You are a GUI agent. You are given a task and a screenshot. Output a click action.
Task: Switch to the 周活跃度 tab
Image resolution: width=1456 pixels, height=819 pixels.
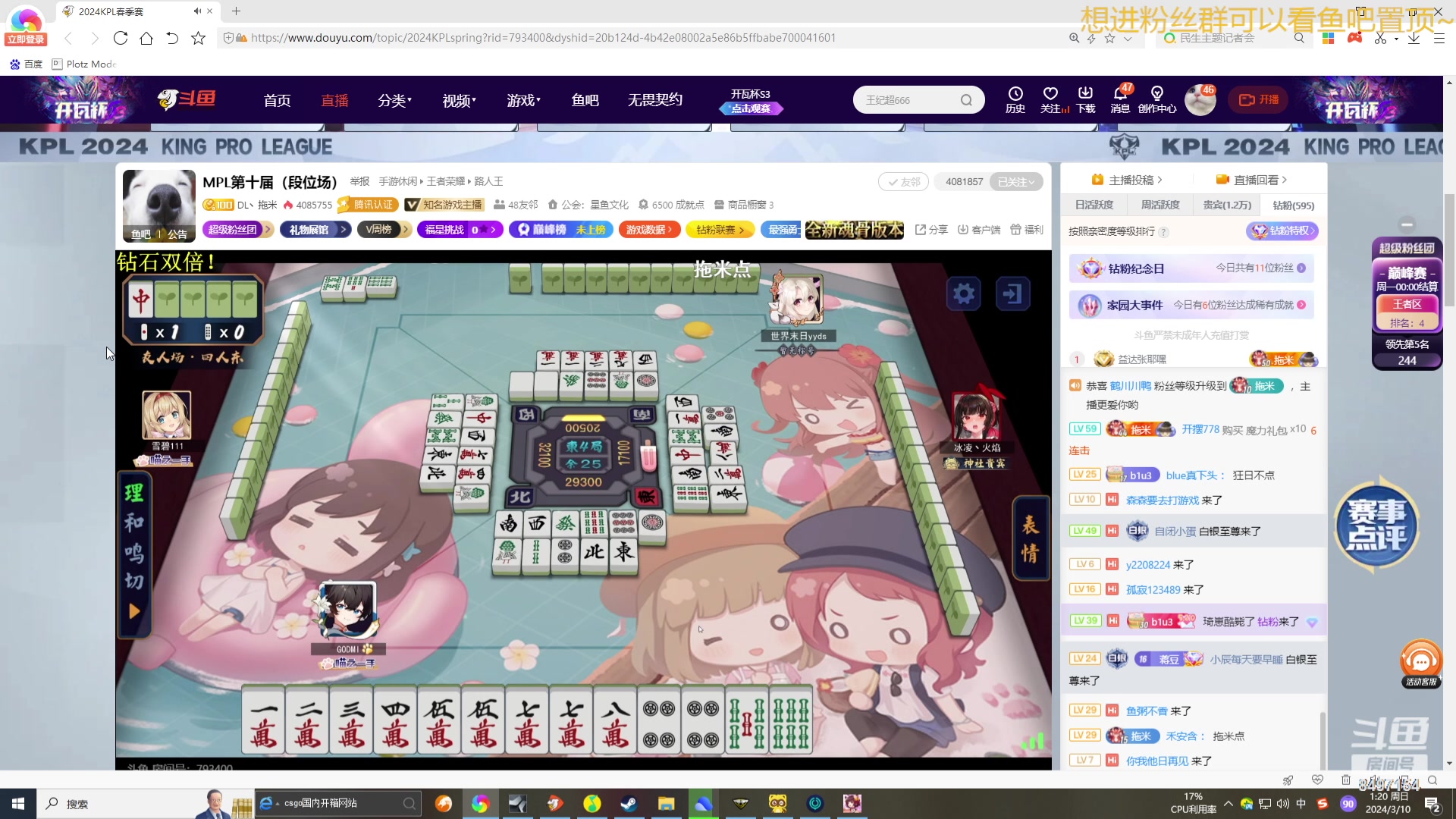click(x=1160, y=205)
